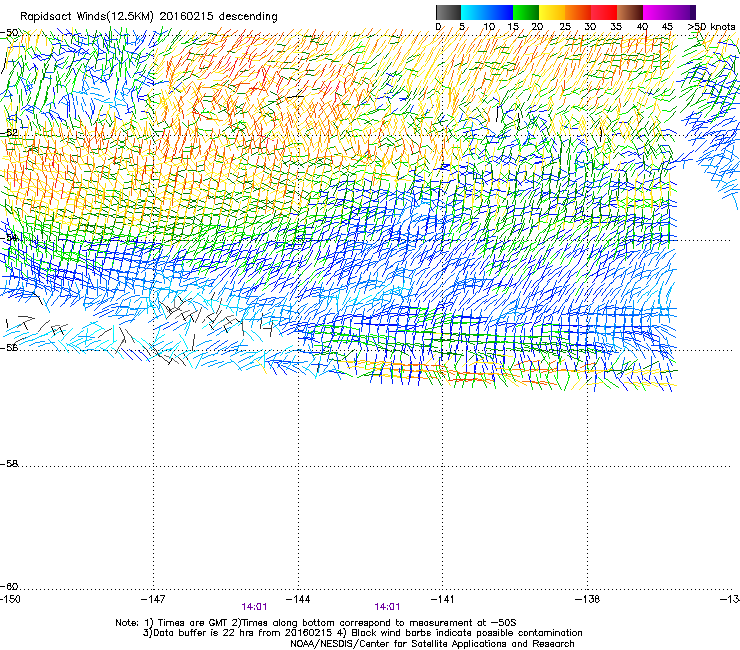
Task: Click the blue 10-15 knots legend color
Action: (500, 12)
